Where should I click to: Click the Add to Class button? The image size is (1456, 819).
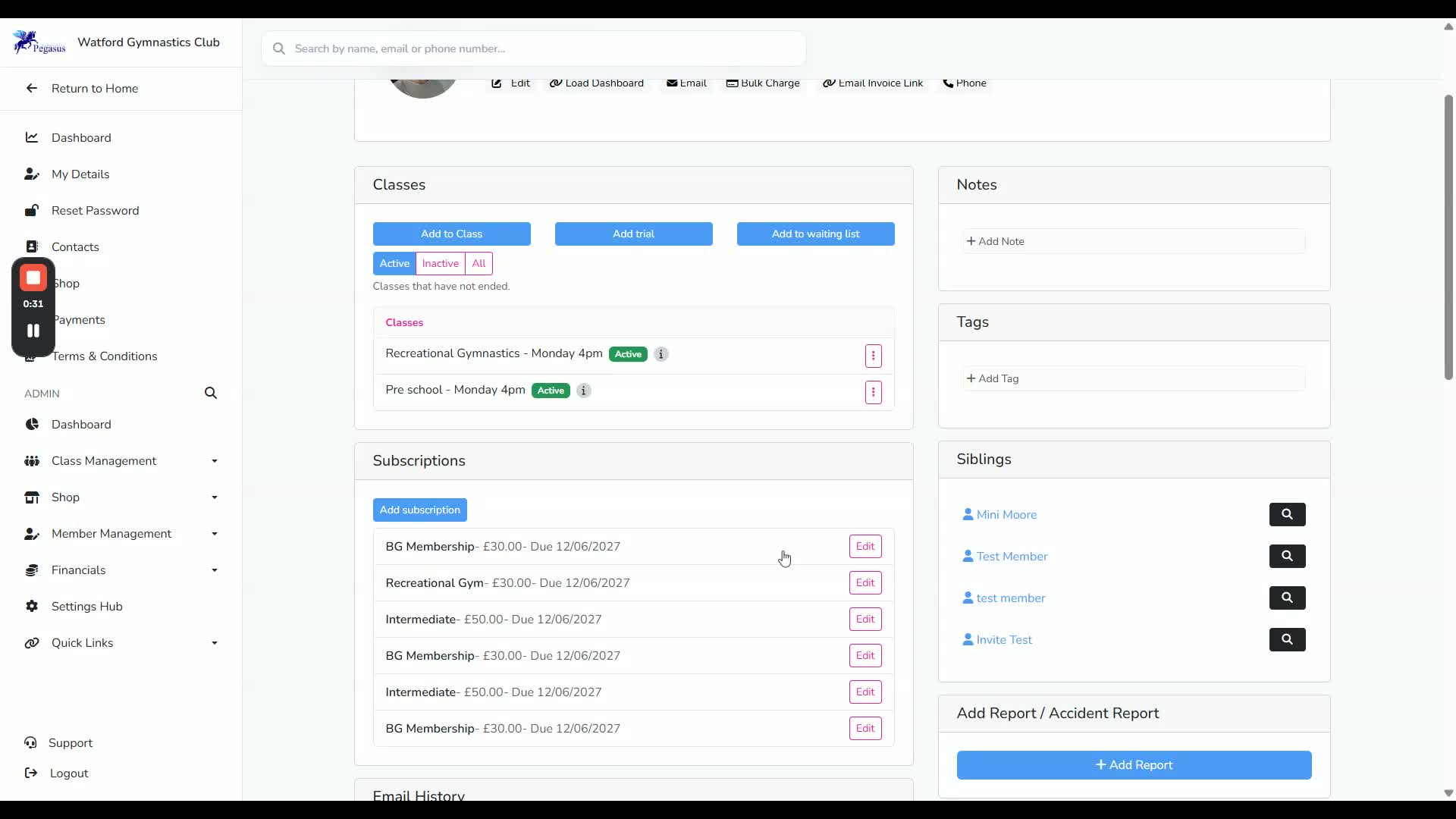[x=451, y=234]
